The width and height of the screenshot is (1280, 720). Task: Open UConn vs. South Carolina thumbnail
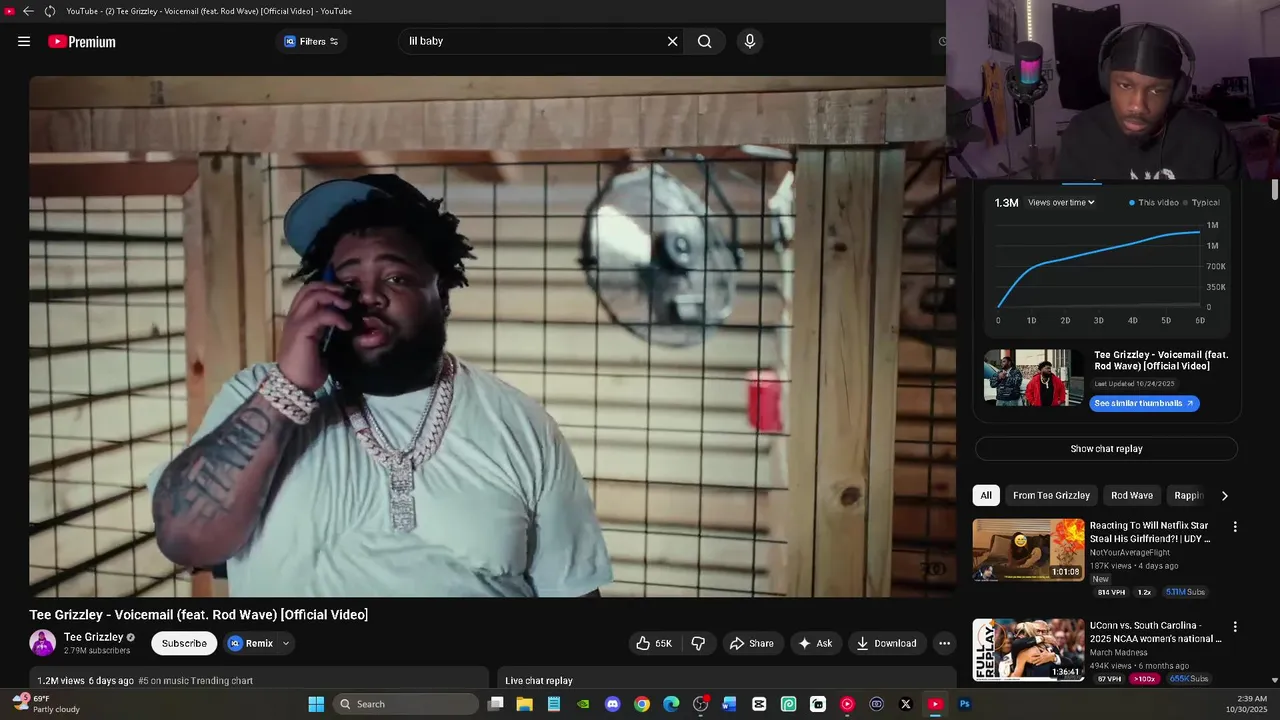(x=1028, y=650)
